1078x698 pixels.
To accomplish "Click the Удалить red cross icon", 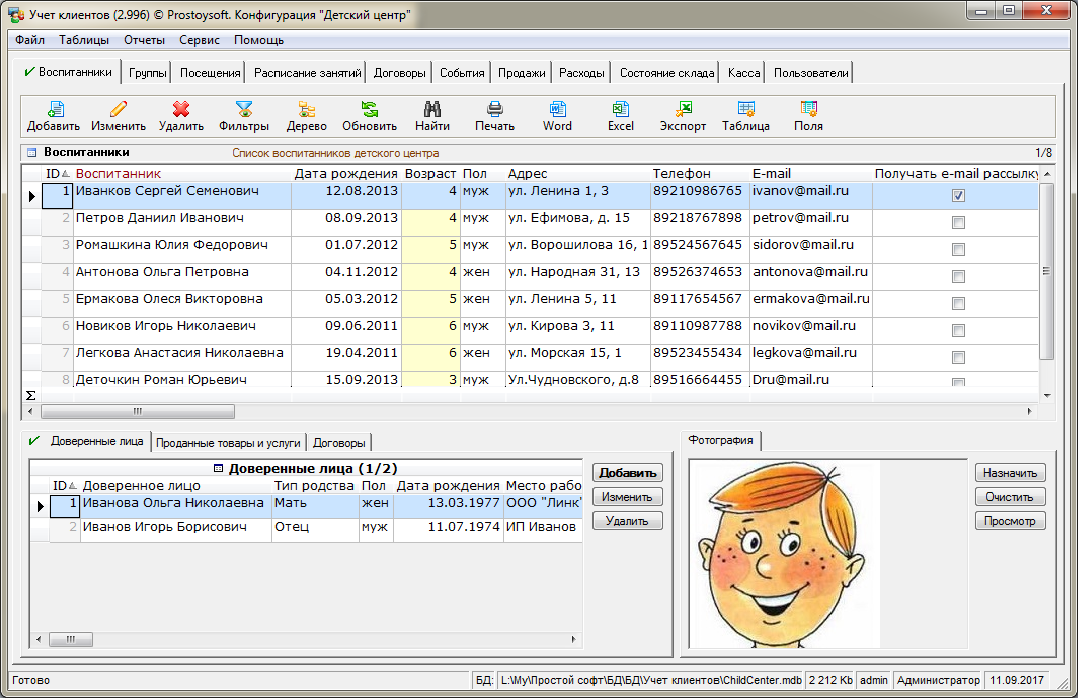I will point(181,110).
